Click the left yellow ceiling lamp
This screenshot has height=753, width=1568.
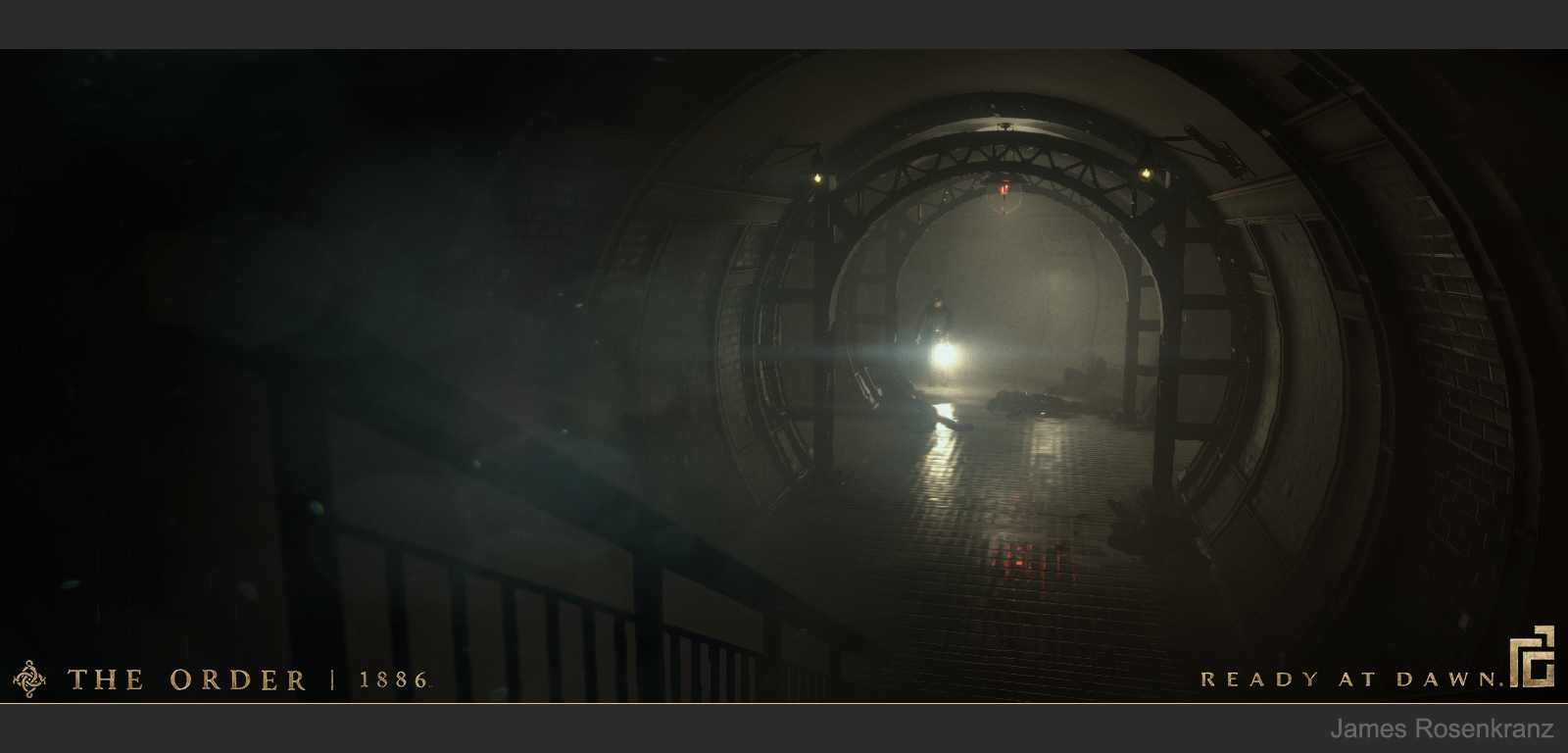[816, 177]
